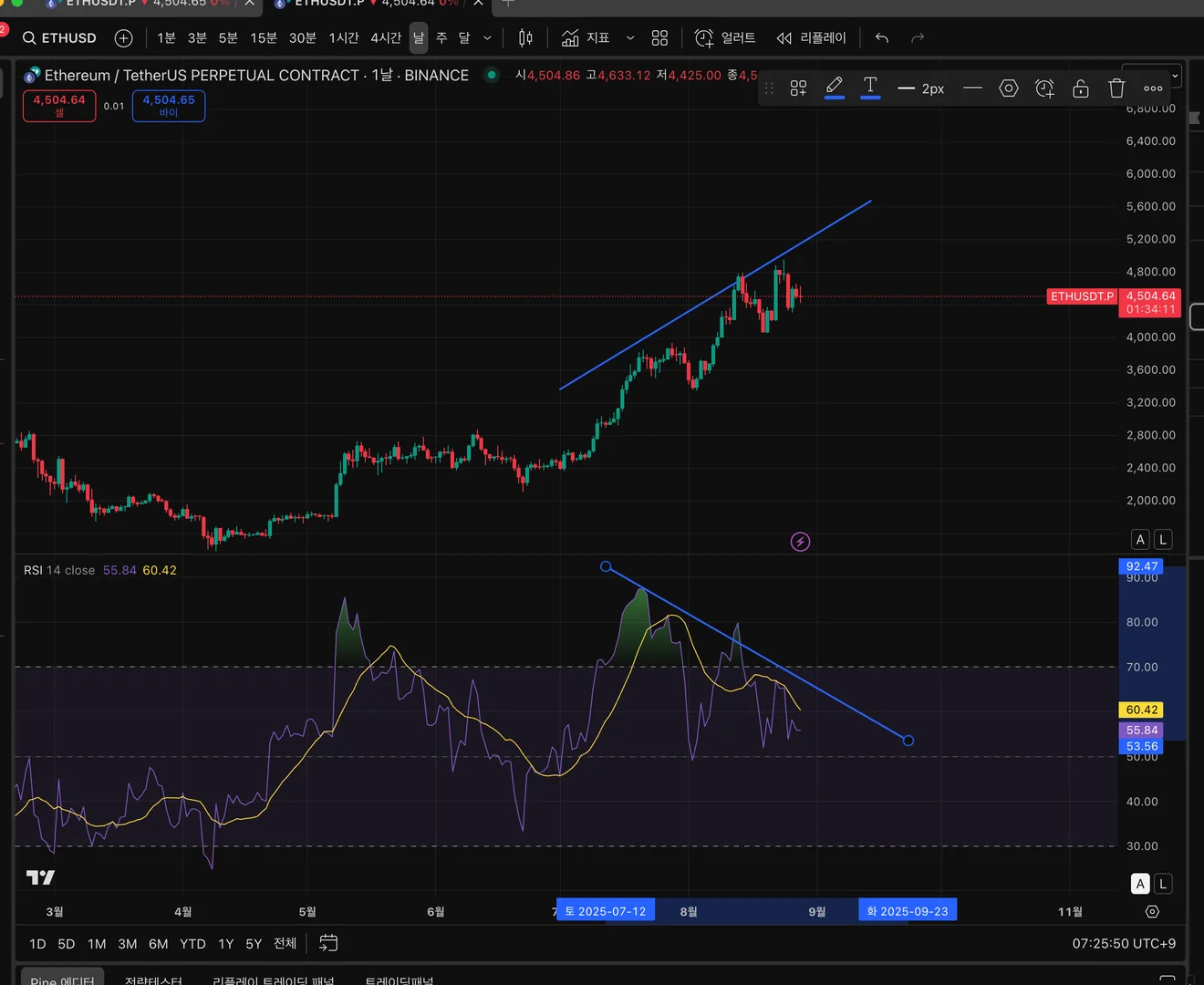Toggle auto scale A on the RSI pane
1204x985 pixels.
(x=1140, y=884)
